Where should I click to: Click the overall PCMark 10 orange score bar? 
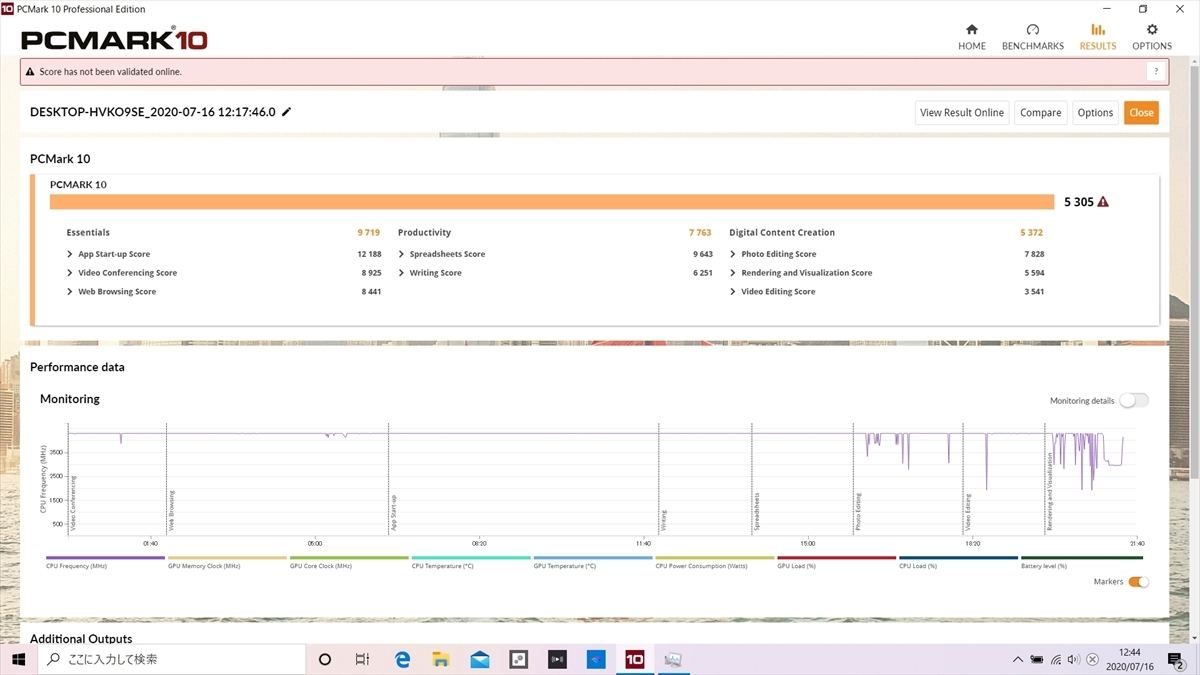pyautogui.click(x=552, y=202)
